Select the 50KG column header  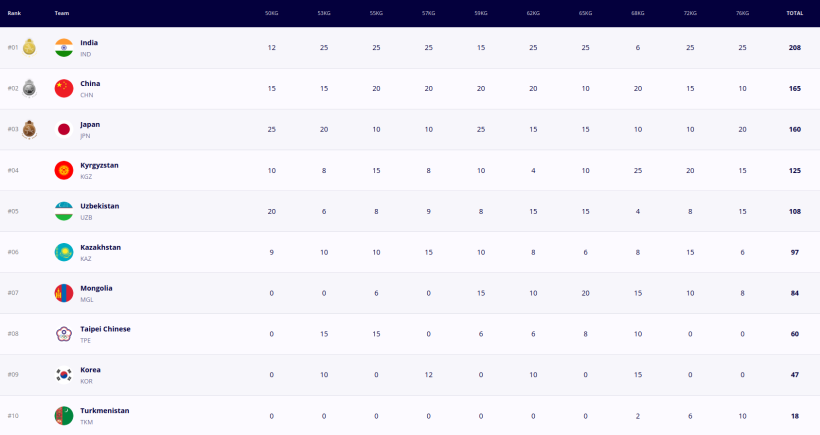(271, 13)
